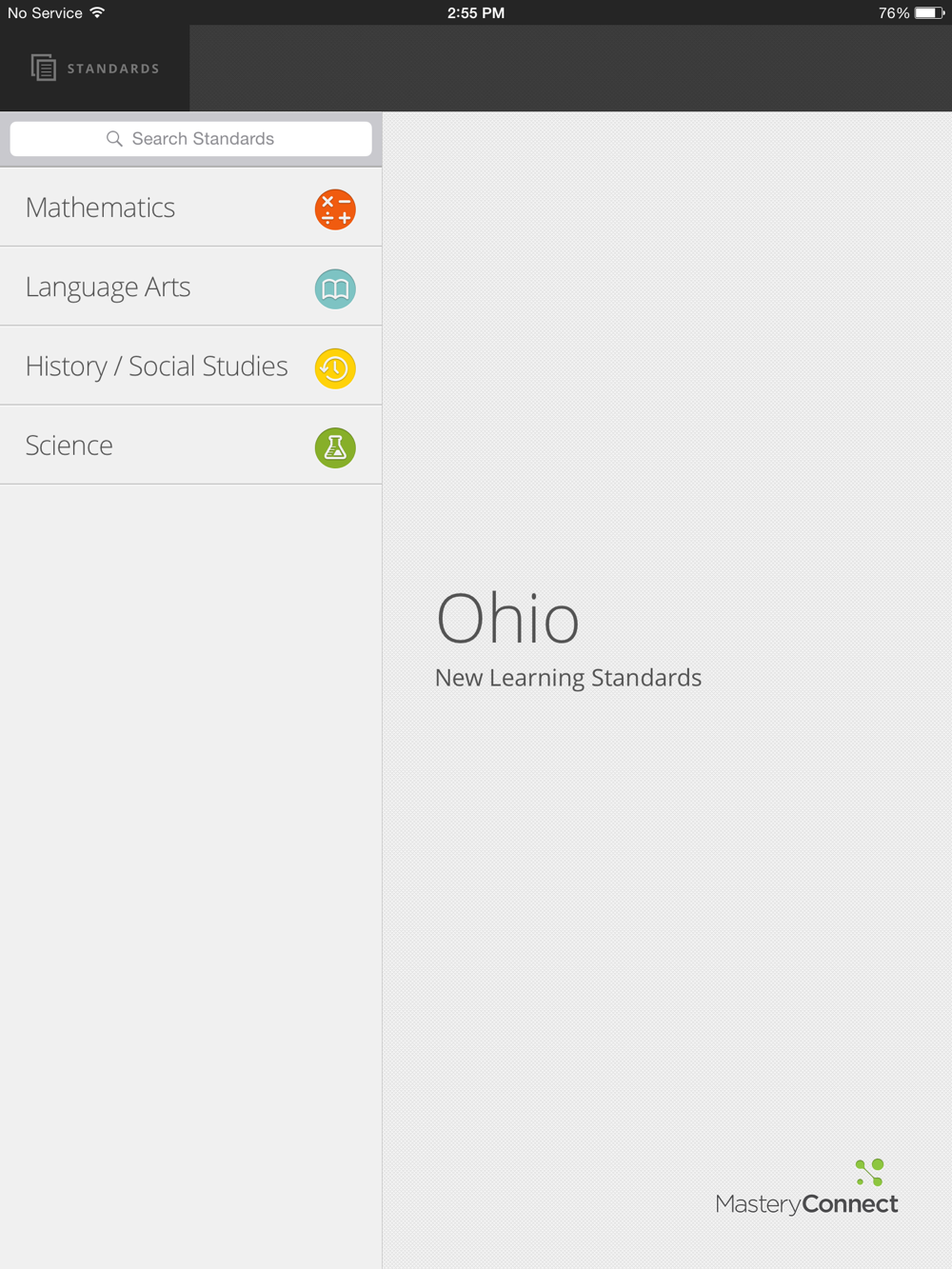952x1269 pixels.
Task: Tap the Wi-Fi icon in status bar
Action: [97, 12]
